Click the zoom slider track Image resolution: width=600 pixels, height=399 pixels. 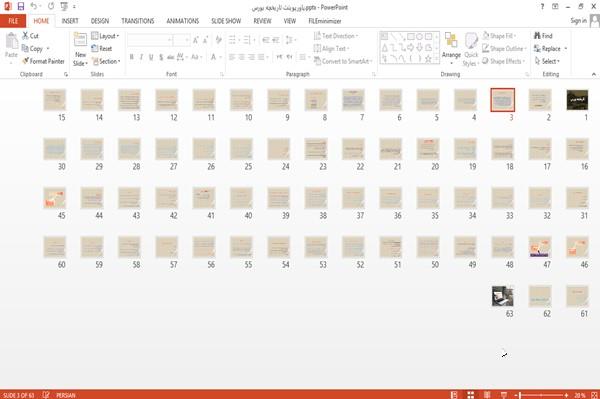click(x=541, y=395)
